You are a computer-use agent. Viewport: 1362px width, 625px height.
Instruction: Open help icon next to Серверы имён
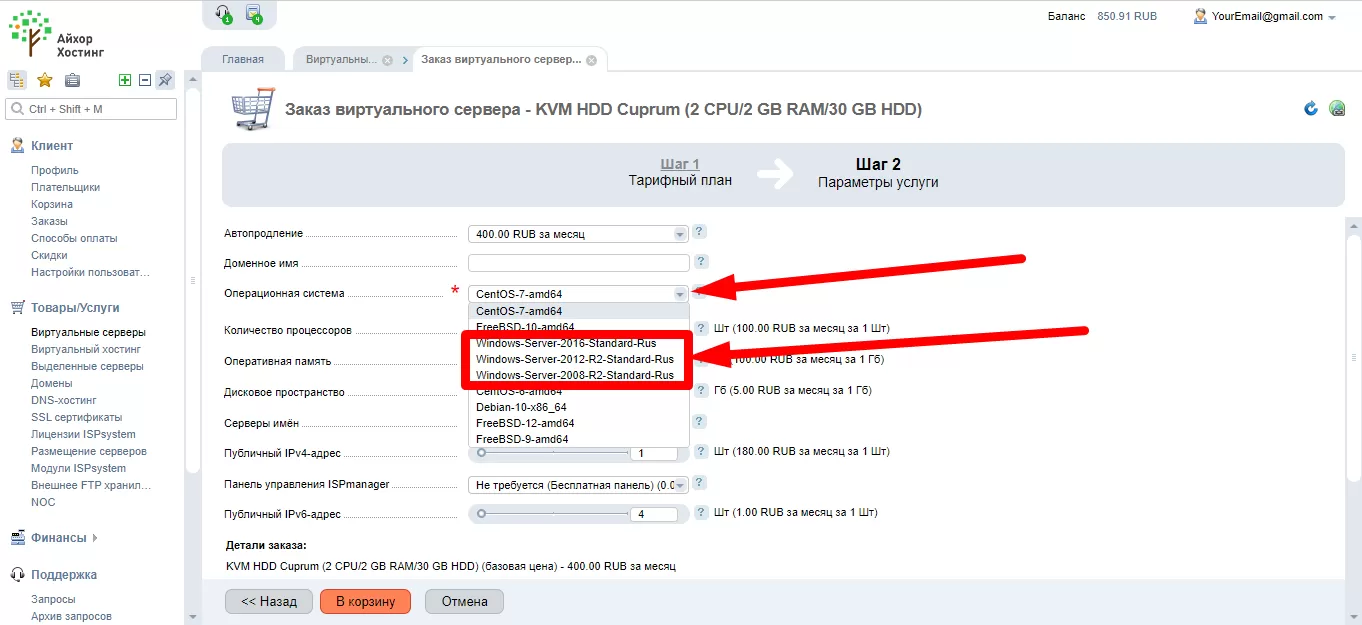pos(702,422)
